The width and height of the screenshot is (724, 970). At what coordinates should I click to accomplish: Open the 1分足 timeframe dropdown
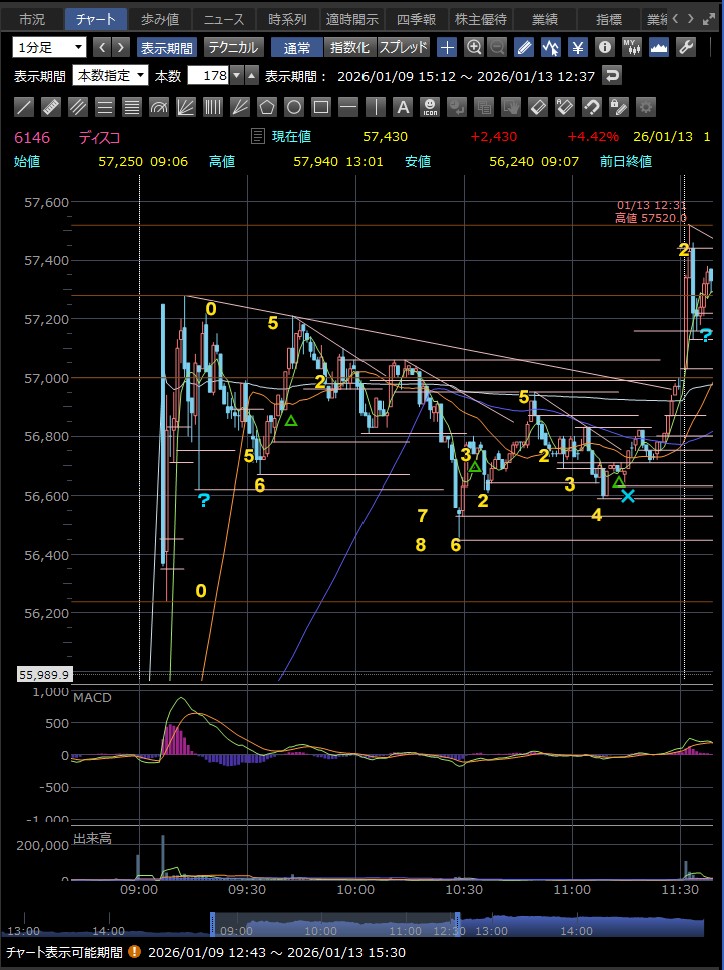point(50,47)
